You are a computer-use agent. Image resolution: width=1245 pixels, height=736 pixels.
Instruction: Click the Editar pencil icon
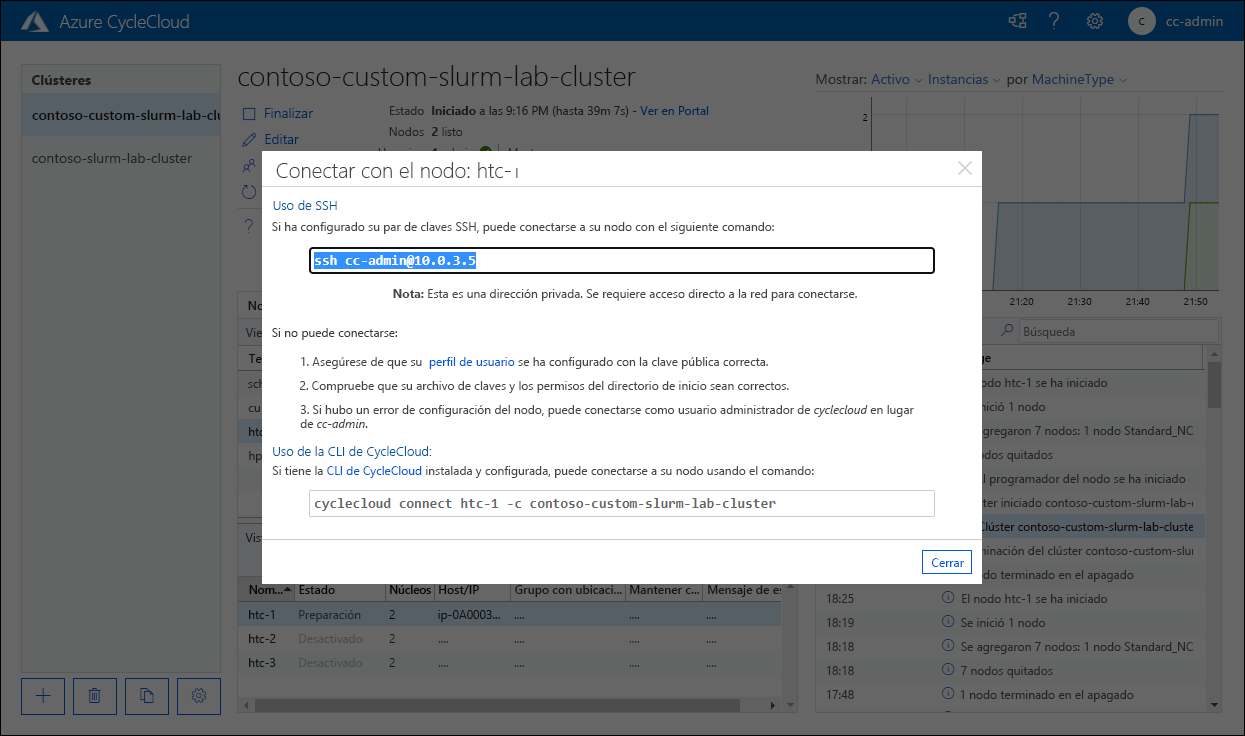tap(249, 139)
